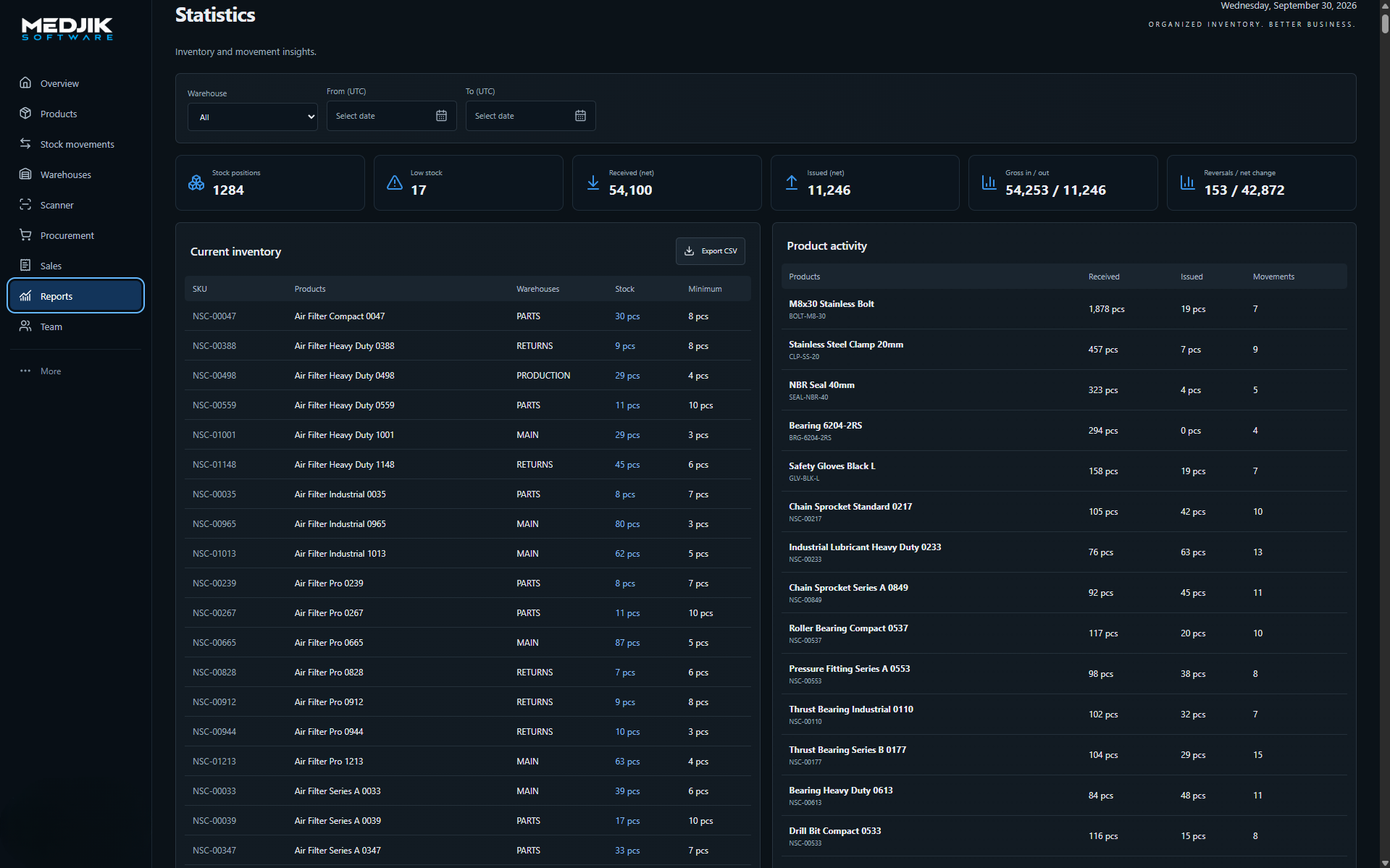Click the Gross in / out bar chart icon

(989, 182)
